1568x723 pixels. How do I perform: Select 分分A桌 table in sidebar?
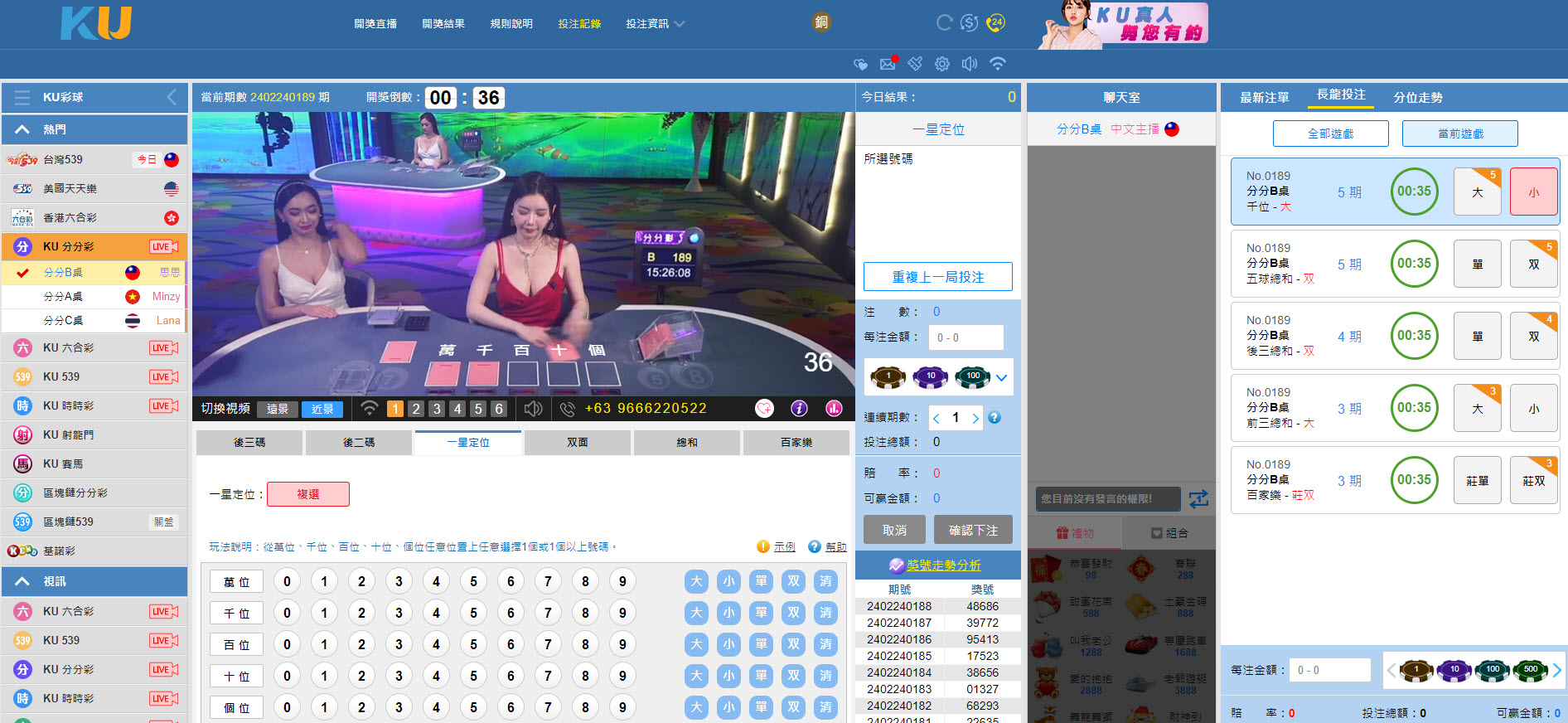tap(94, 296)
